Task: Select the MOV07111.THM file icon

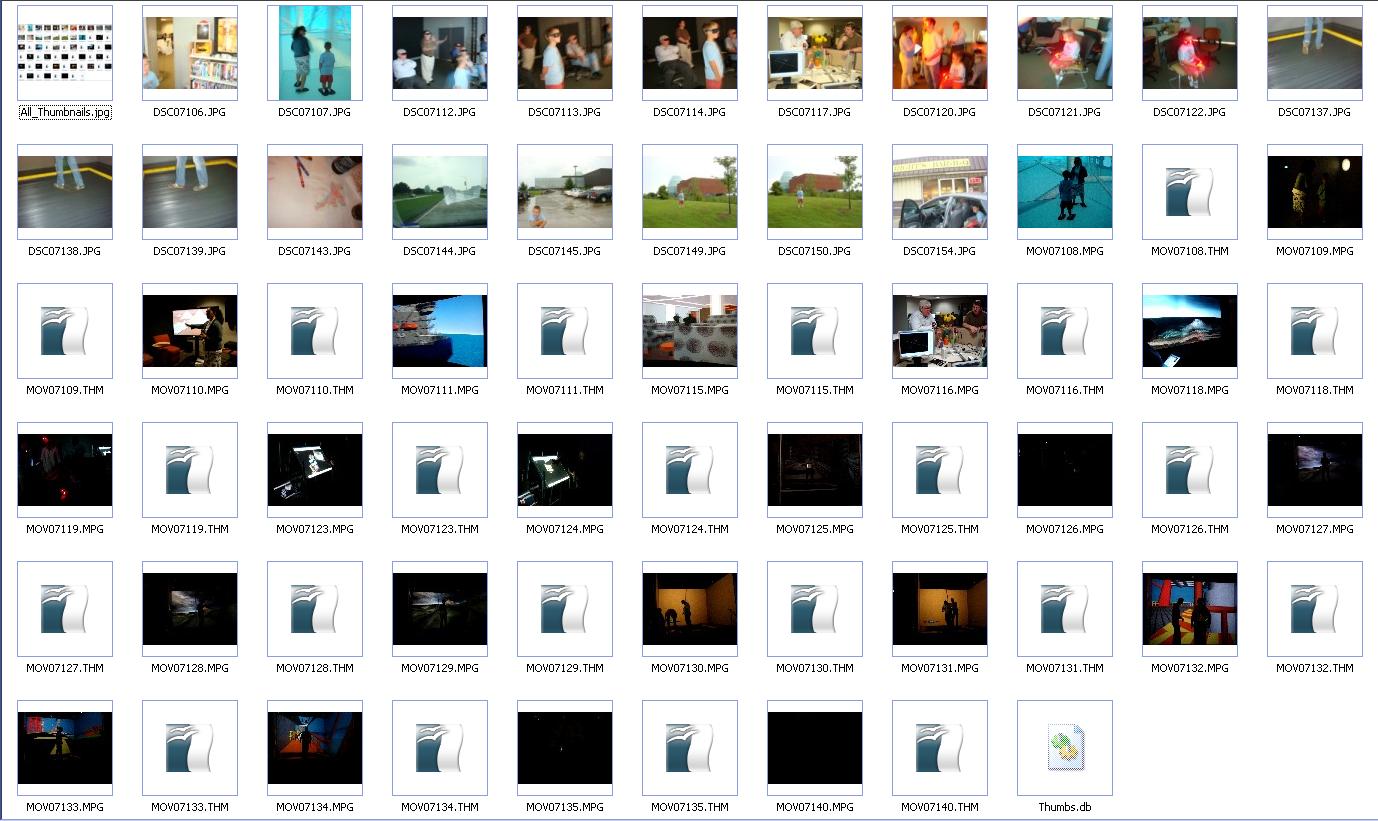Action: pyautogui.click(x=565, y=331)
